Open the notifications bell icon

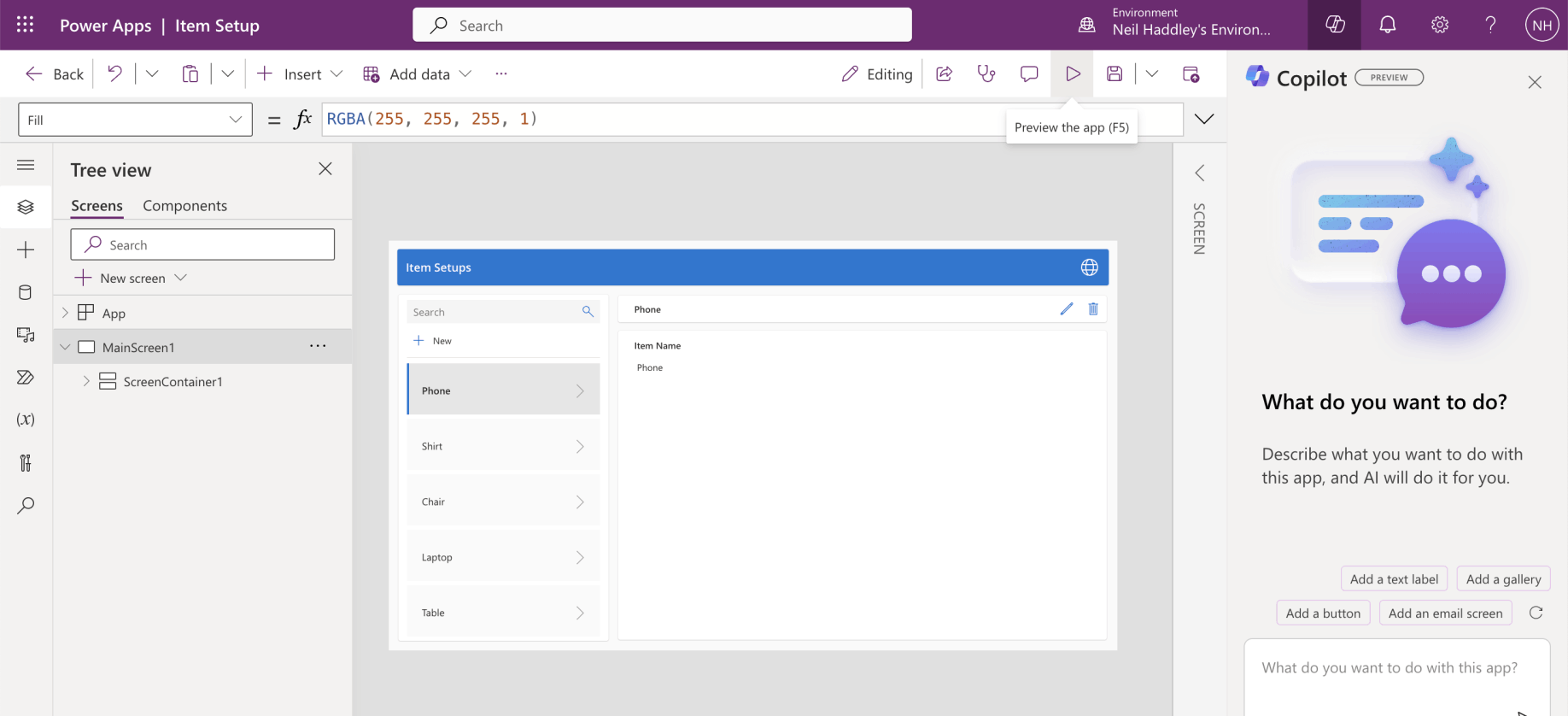pos(1388,25)
